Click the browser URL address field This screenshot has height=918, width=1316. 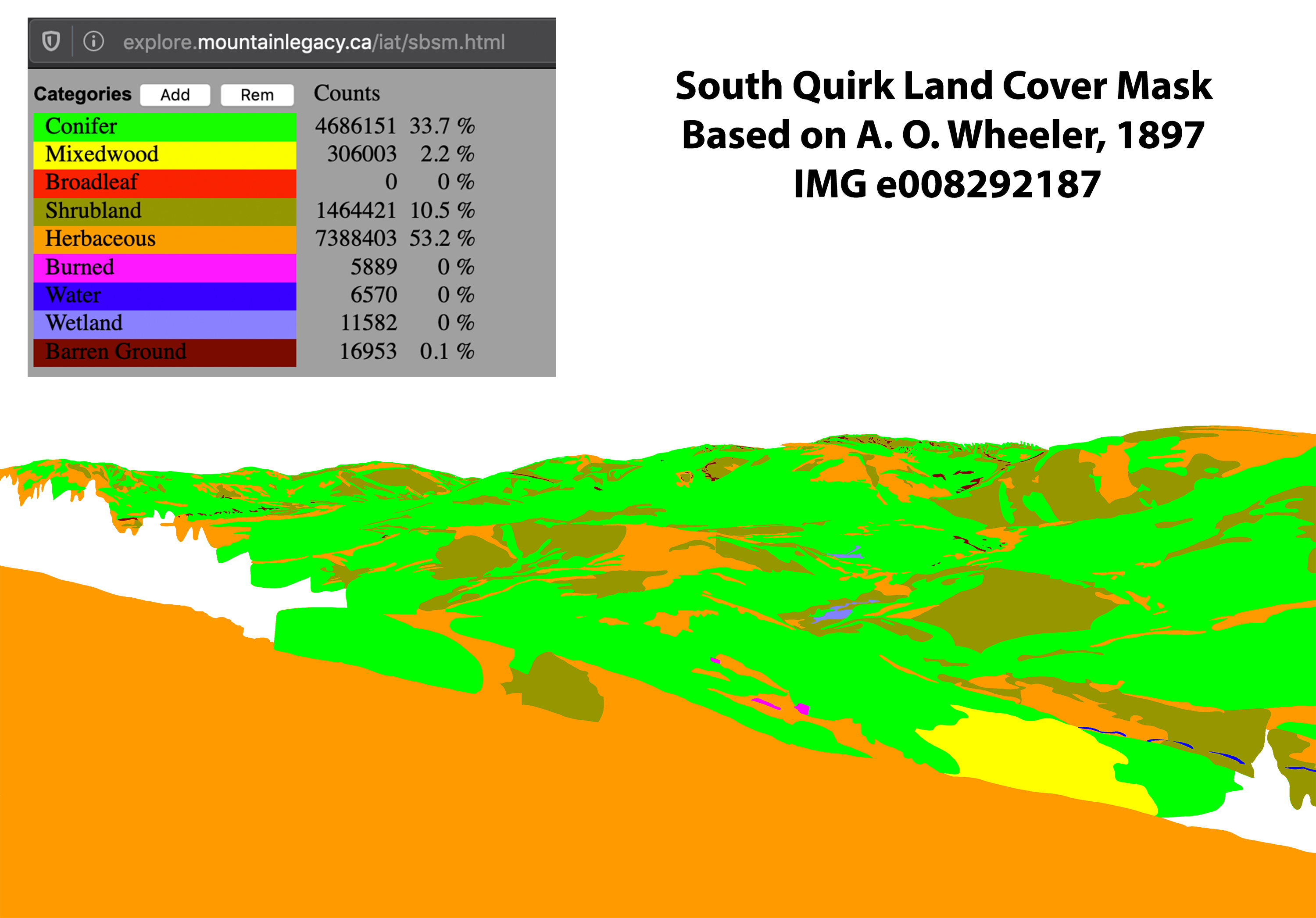pos(314,42)
